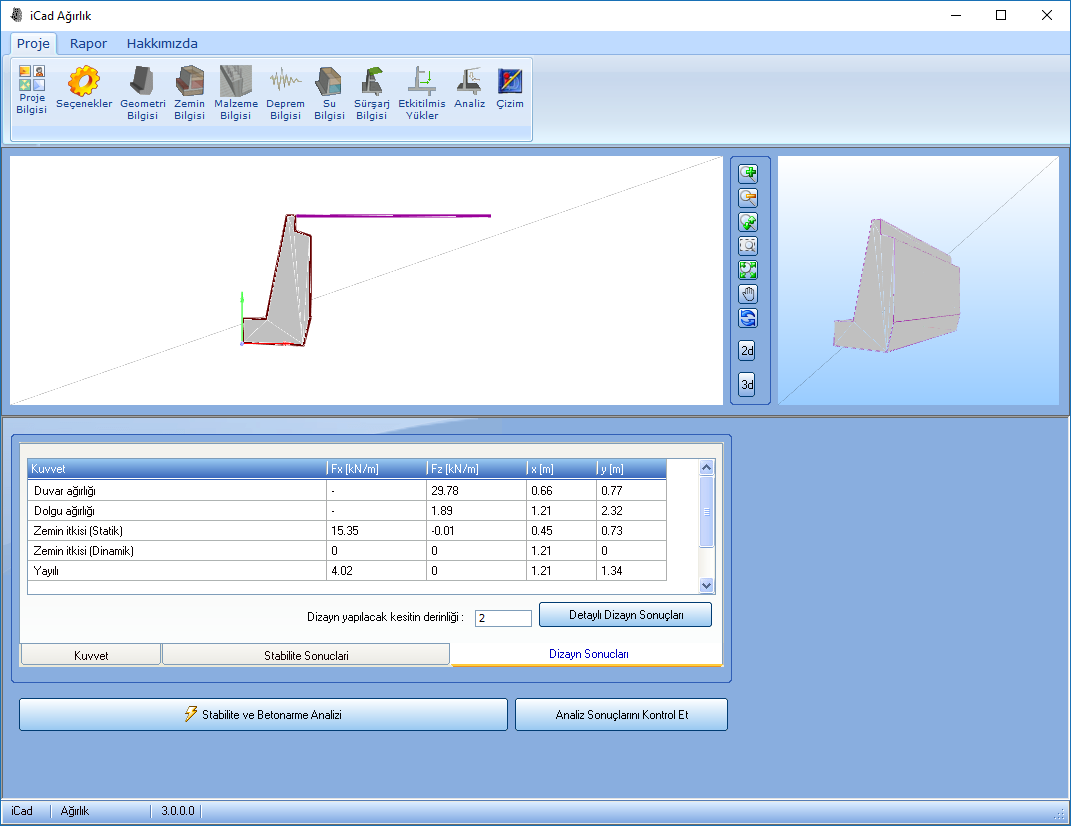Focus the kesitin derinliği input field
The width and height of the screenshot is (1071, 826).
click(x=503, y=618)
